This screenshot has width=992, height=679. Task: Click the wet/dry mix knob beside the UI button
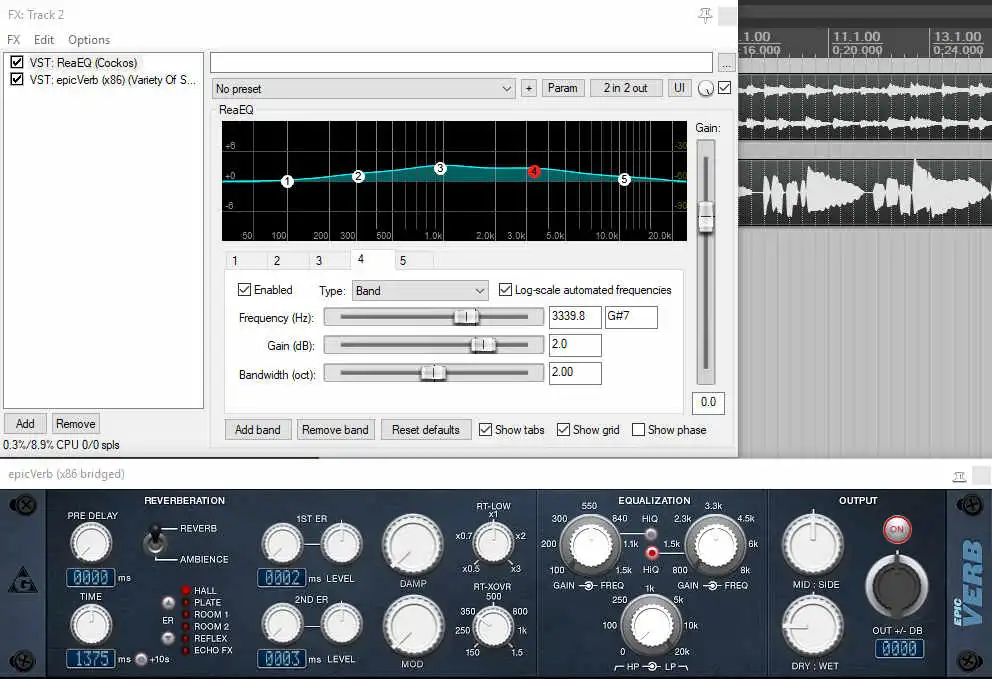click(x=705, y=89)
